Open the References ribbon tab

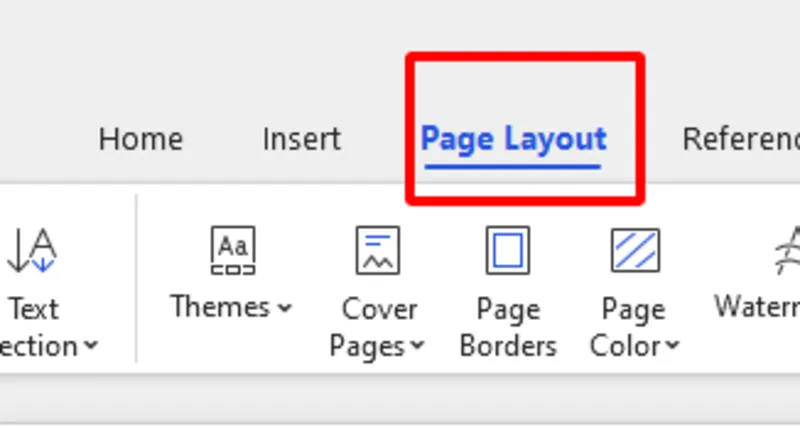[741, 139]
